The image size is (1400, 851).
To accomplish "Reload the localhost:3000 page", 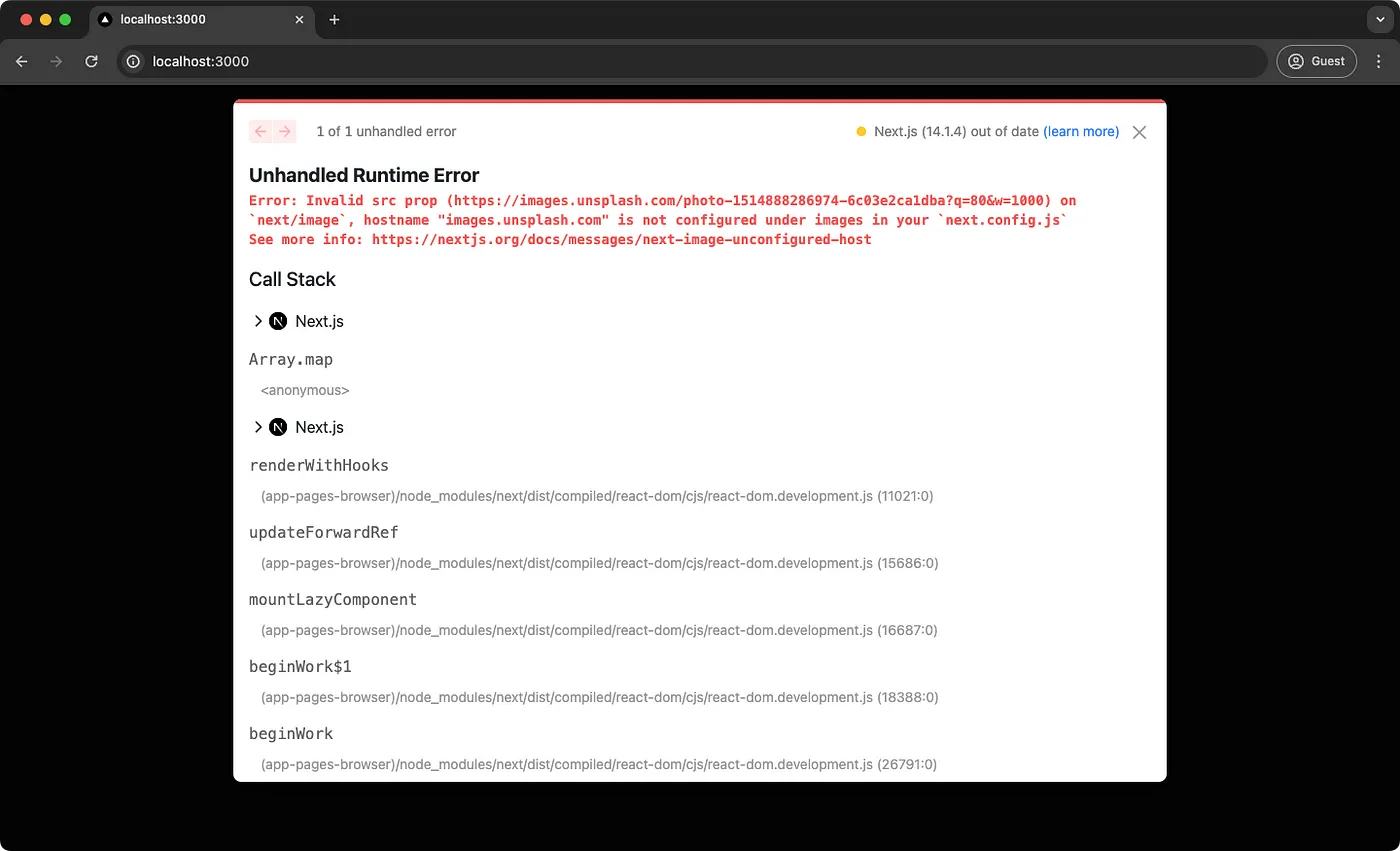I will tap(91, 61).
